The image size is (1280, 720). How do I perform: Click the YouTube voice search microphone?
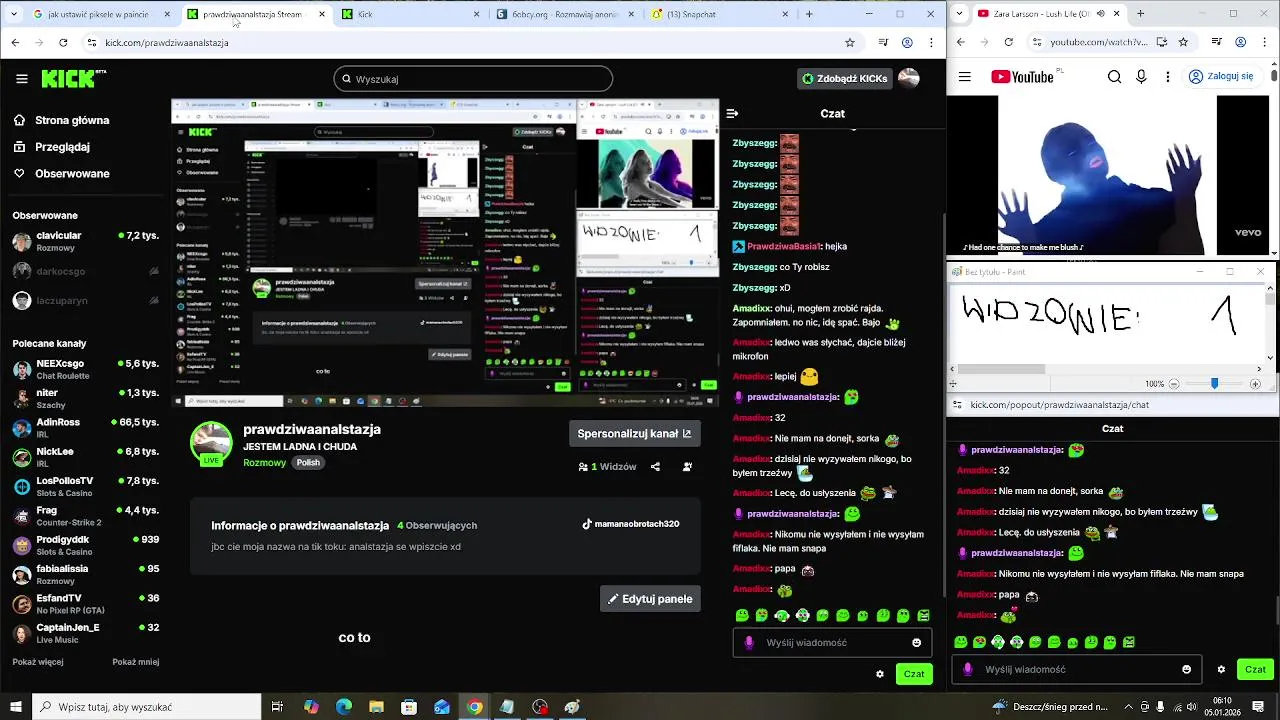coord(1141,77)
